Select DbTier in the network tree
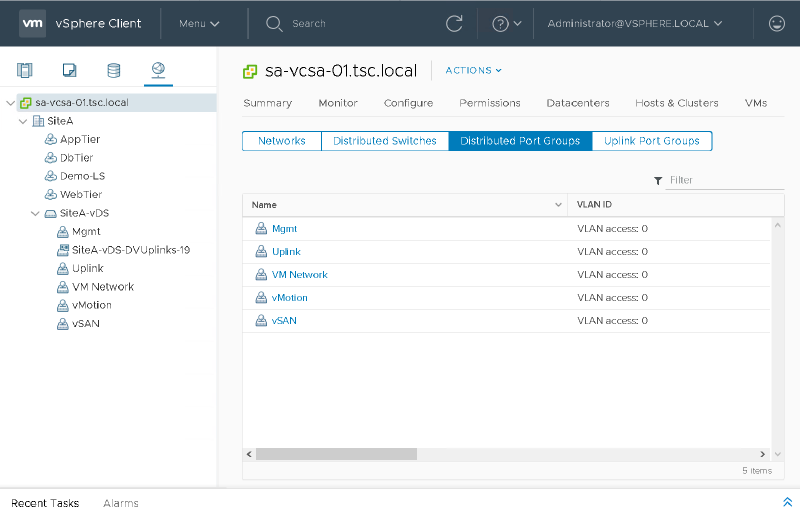The width and height of the screenshot is (800, 514). pyautogui.click(x=77, y=158)
